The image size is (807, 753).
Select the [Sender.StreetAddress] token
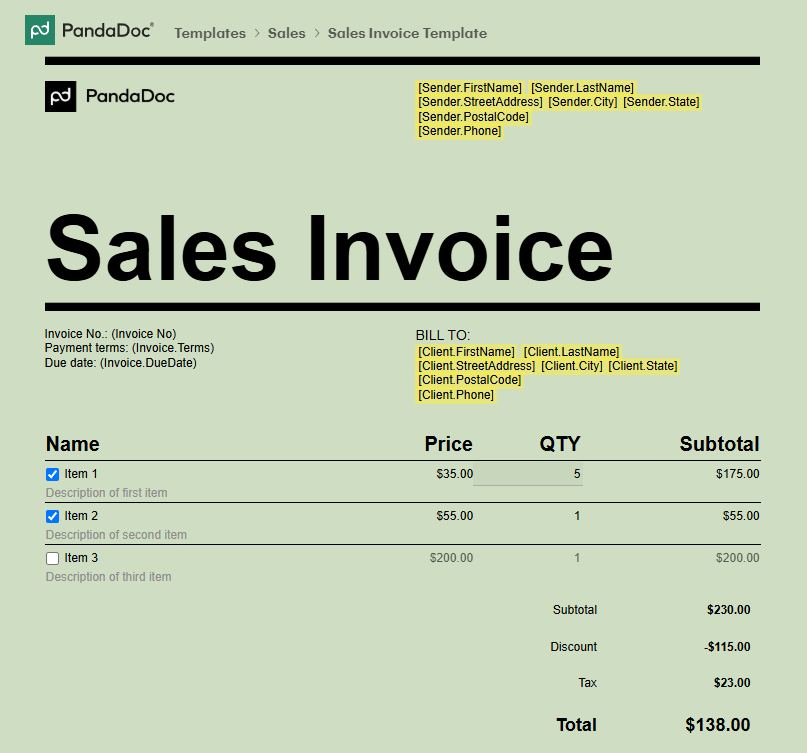(x=480, y=102)
